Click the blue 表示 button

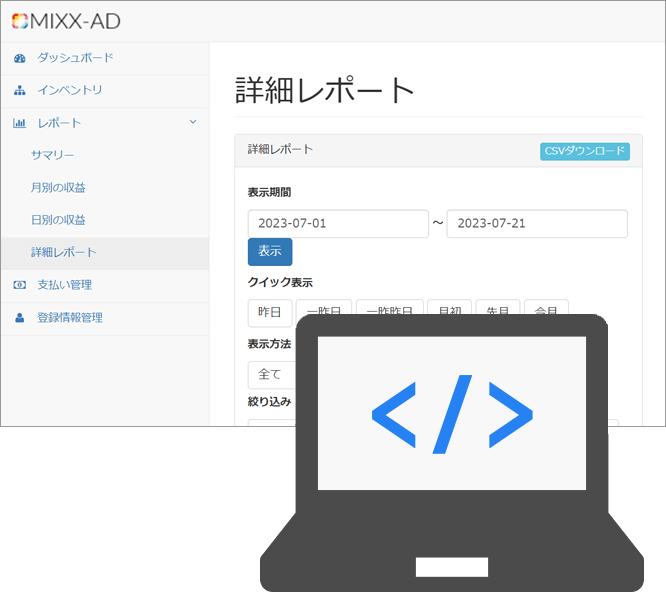[270, 251]
